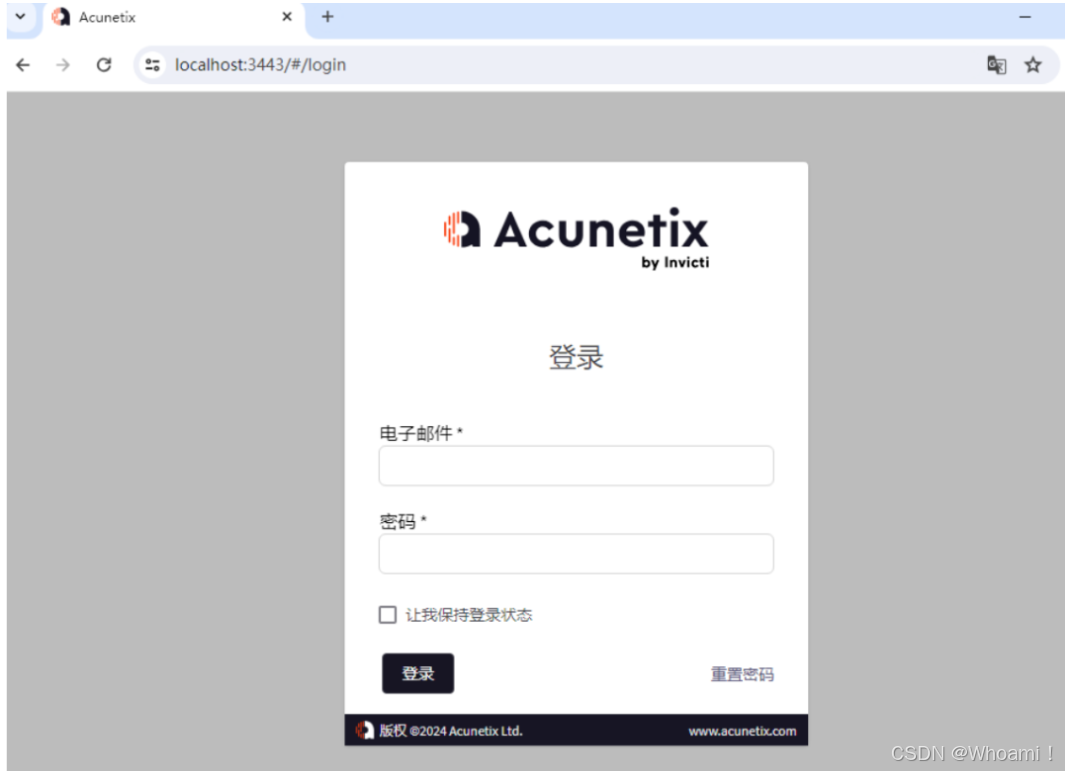Close the Acunetix tab
The height and width of the screenshot is (771, 1065).
pos(287,17)
